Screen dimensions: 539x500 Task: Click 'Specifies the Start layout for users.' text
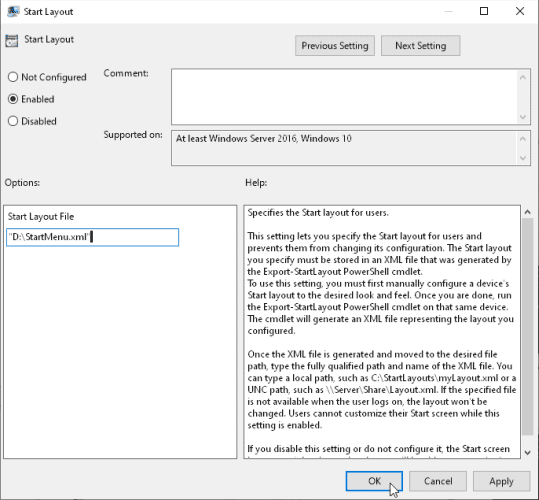(x=318, y=213)
